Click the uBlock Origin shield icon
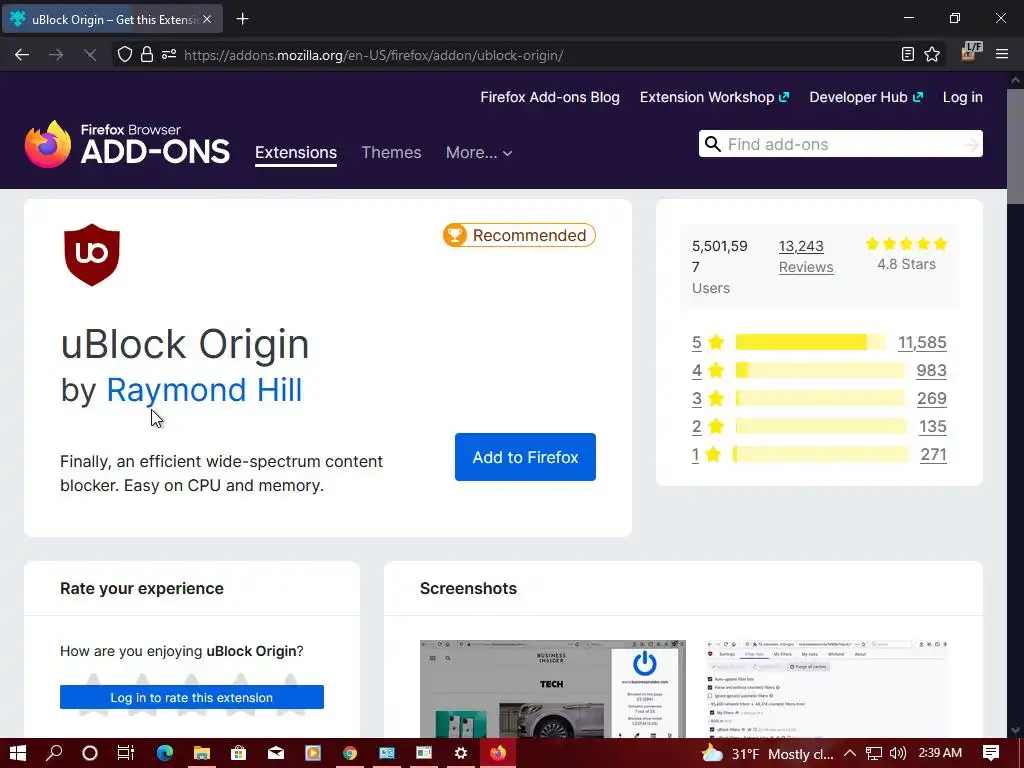Image resolution: width=1024 pixels, height=768 pixels. pos(92,255)
